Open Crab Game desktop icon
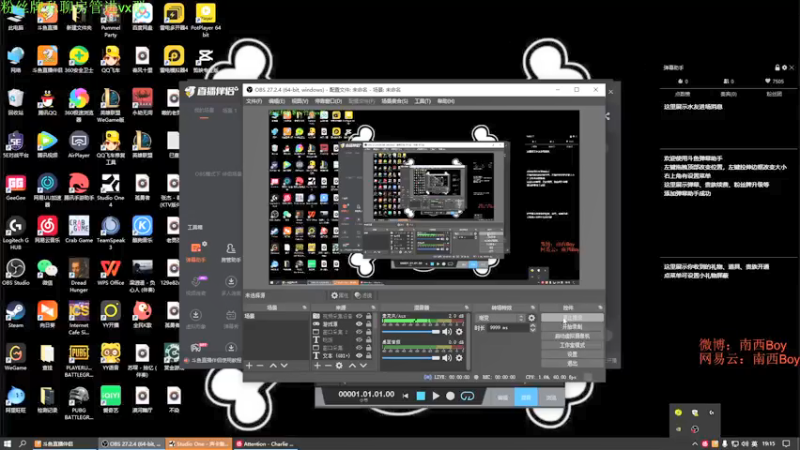This screenshot has width=800, height=450. [x=79, y=229]
